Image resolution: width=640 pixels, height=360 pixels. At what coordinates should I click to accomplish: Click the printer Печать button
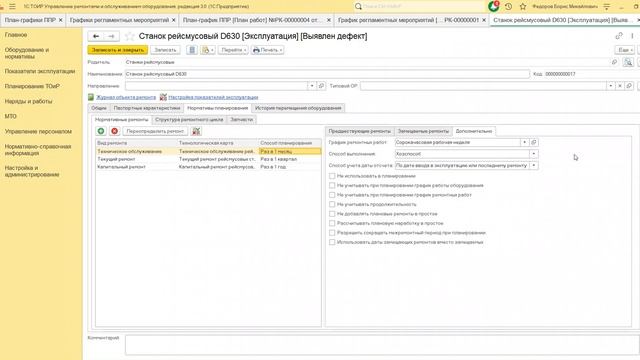click(x=267, y=50)
